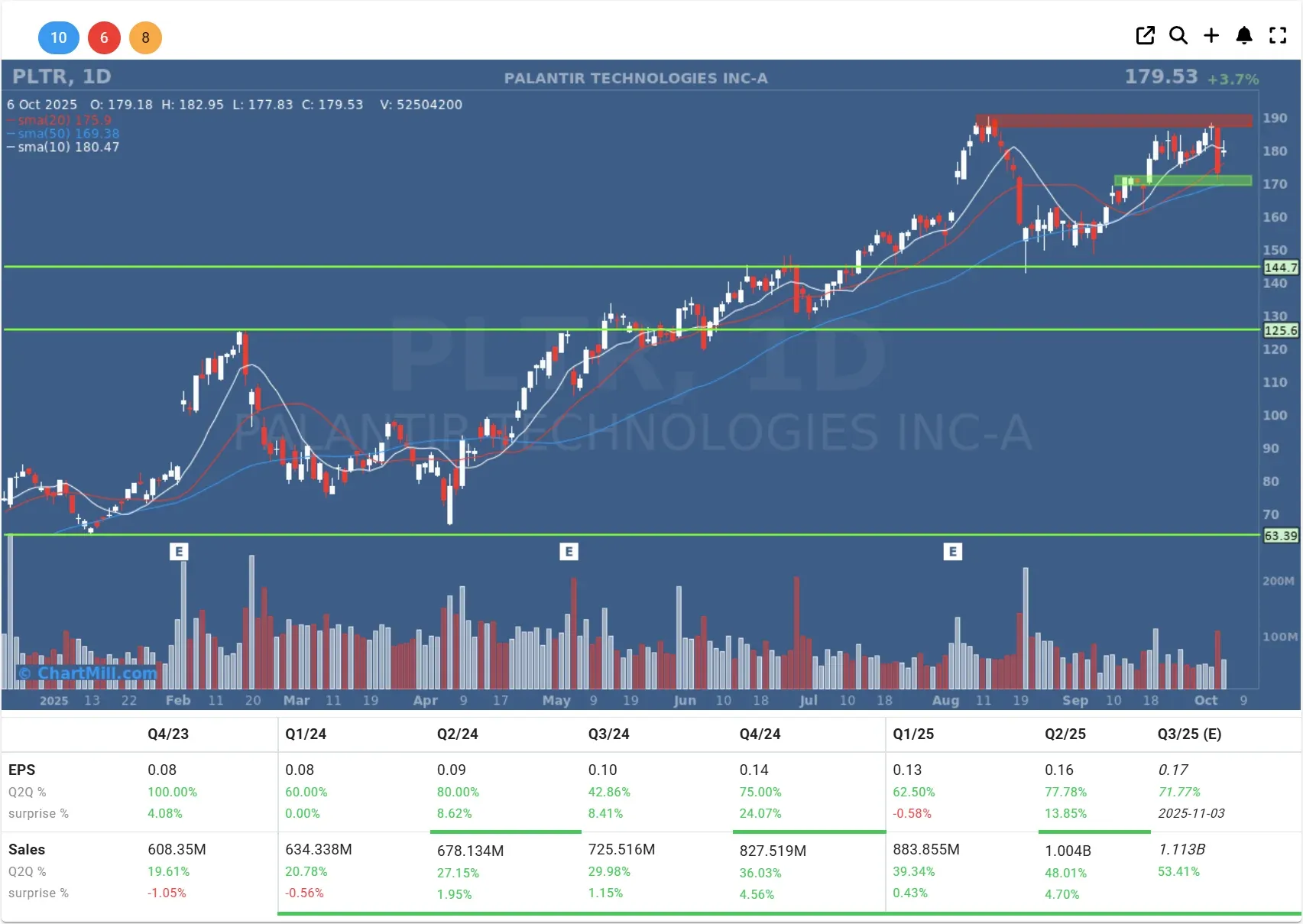Click the May earnings E marker
The image size is (1303, 924).
pos(569,552)
